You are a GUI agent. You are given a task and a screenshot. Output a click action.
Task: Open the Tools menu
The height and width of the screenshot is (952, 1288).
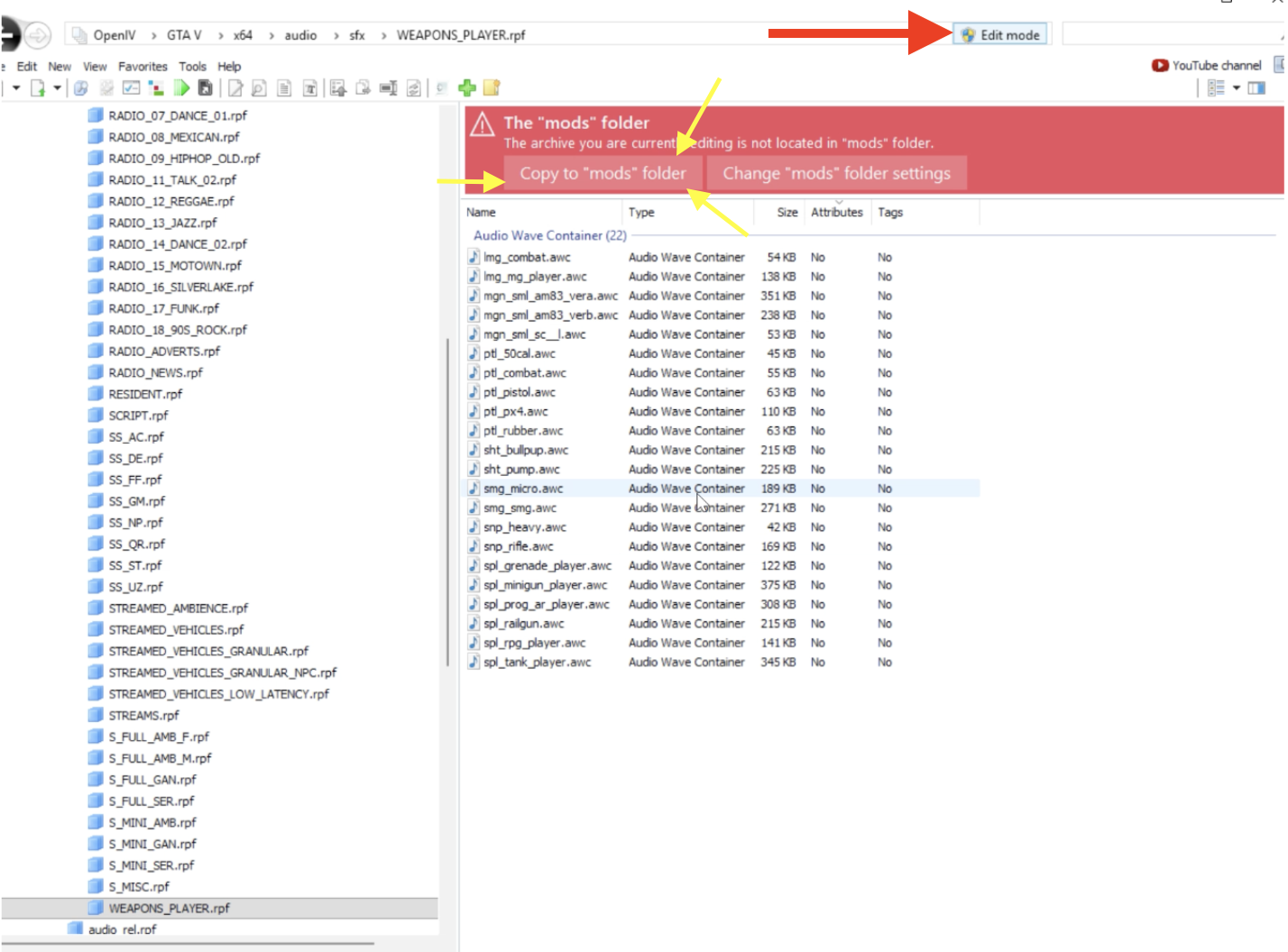pyautogui.click(x=192, y=67)
